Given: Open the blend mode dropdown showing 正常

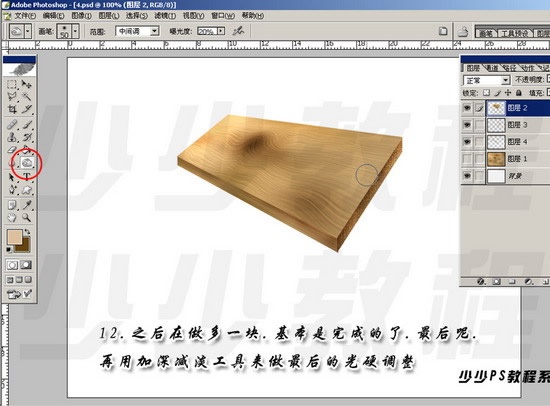Looking at the screenshot, I should click(486, 80).
